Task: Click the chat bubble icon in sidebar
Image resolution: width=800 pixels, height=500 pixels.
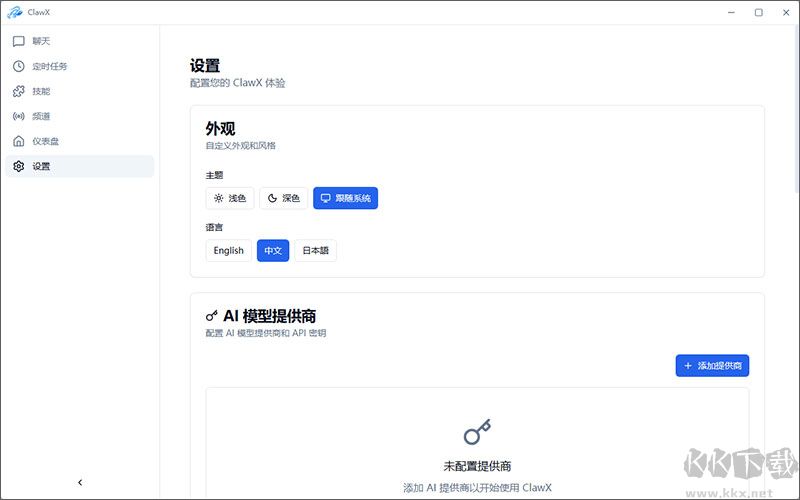Action: (19, 41)
